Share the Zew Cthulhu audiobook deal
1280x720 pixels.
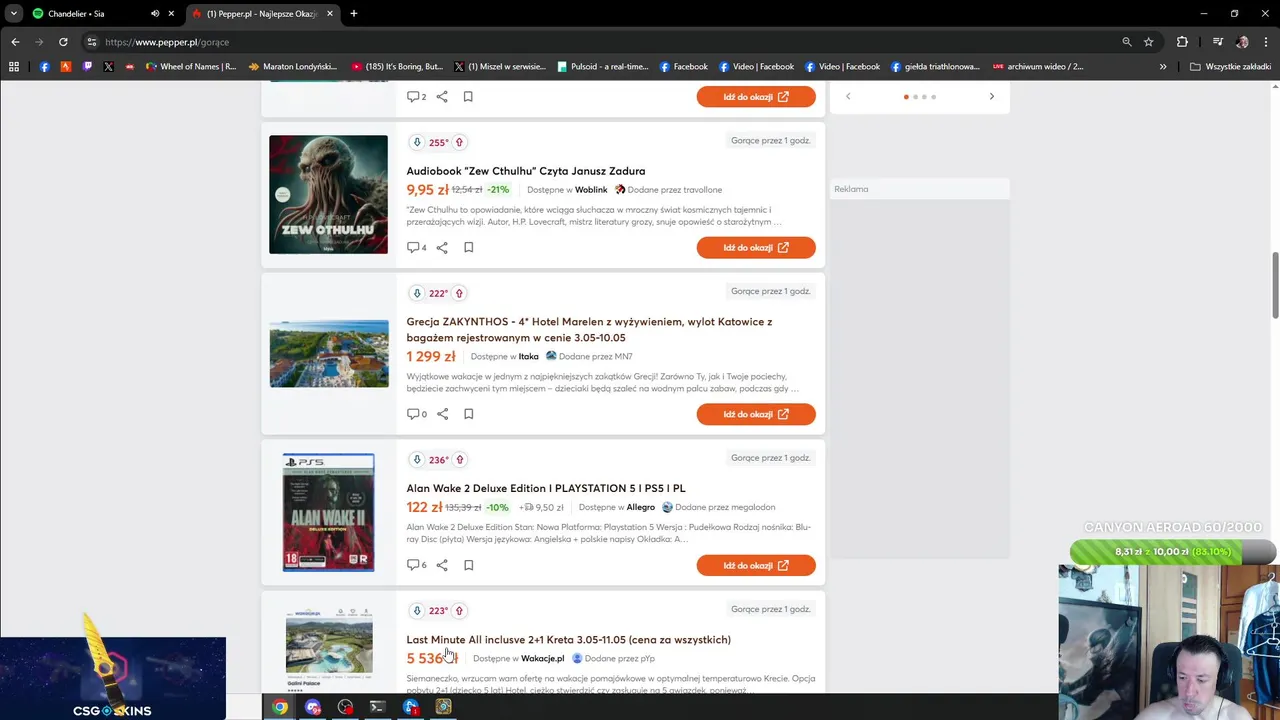click(x=442, y=248)
